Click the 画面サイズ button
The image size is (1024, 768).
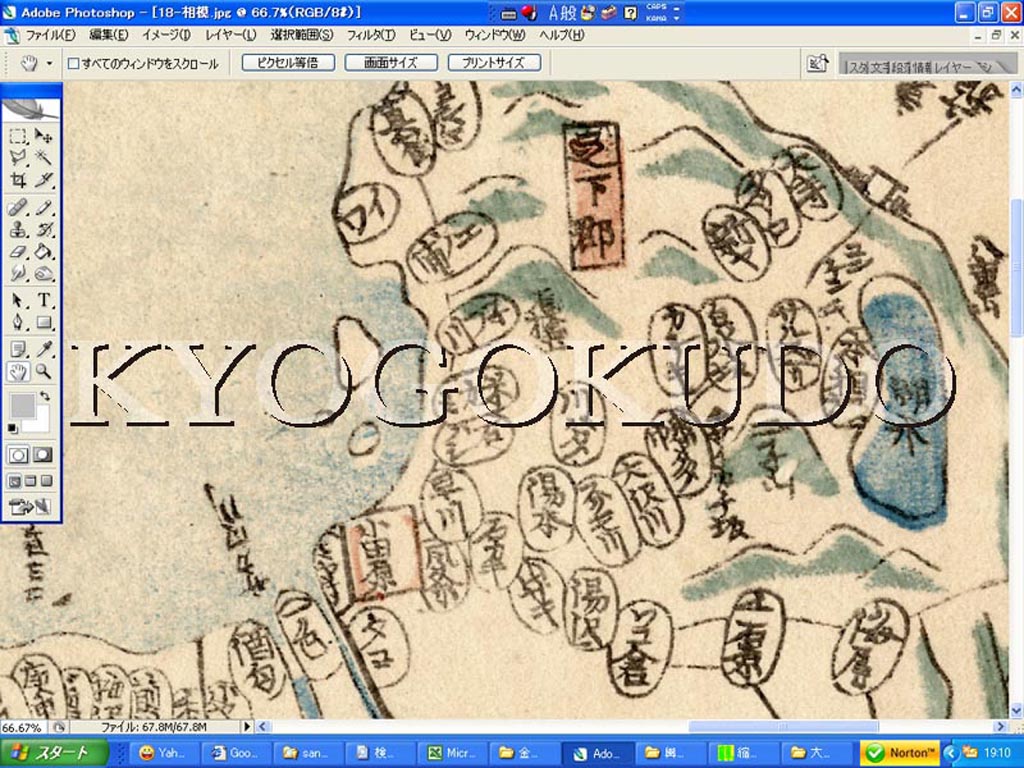point(391,63)
